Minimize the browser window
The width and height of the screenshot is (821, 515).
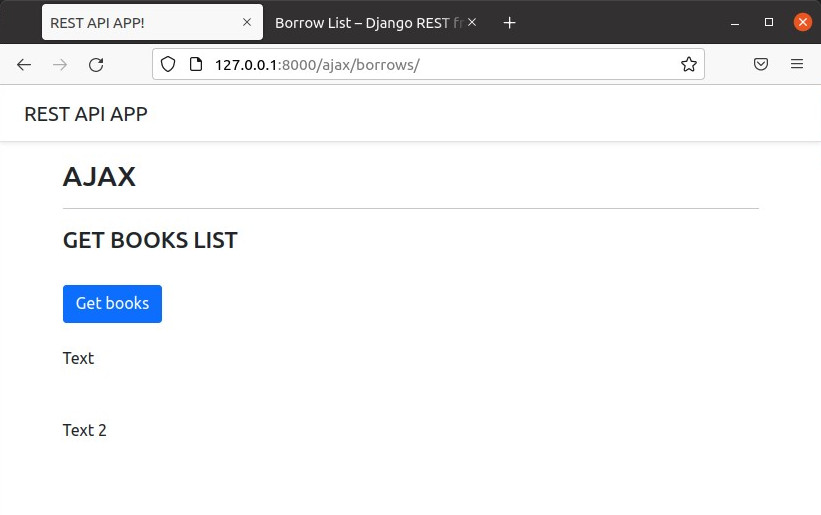click(x=735, y=22)
